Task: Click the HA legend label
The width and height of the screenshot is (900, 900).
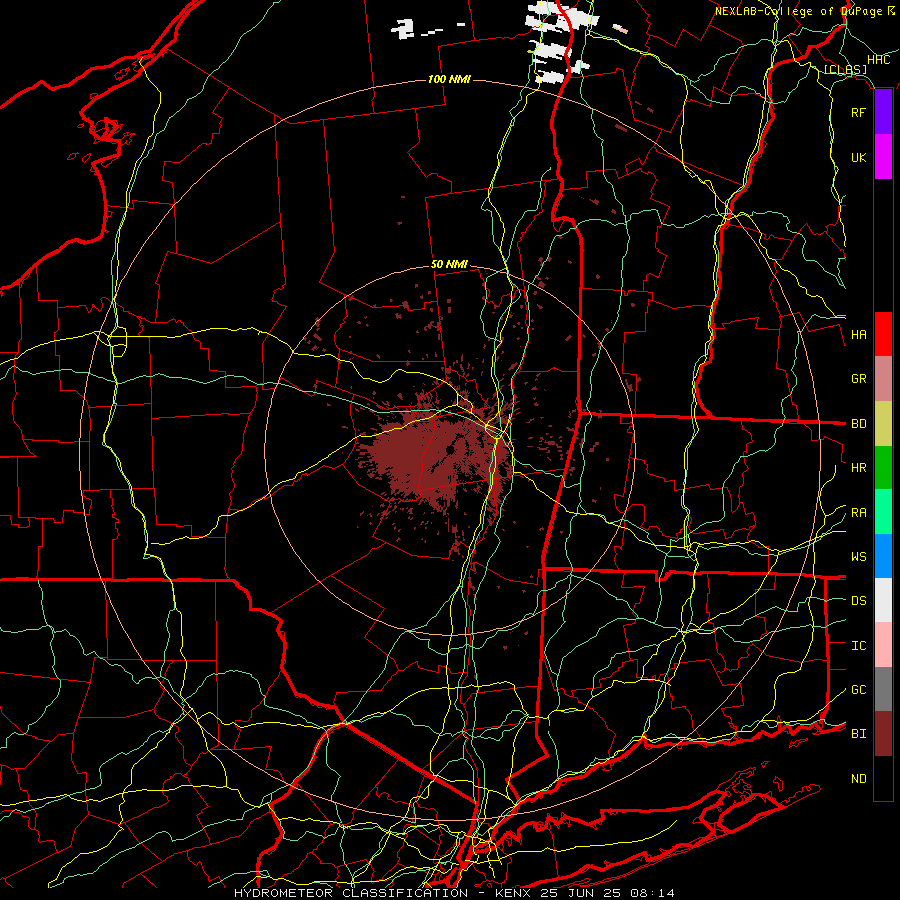Action: coord(859,334)
